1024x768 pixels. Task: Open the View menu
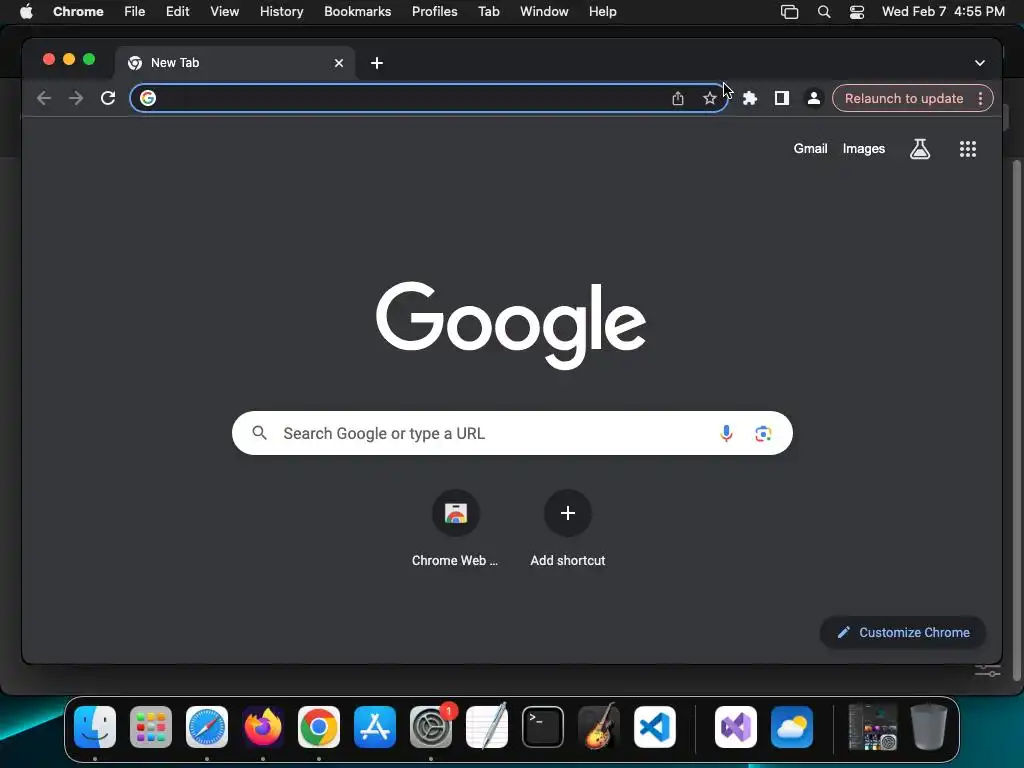pyautogui.click(x=225, y=11)
